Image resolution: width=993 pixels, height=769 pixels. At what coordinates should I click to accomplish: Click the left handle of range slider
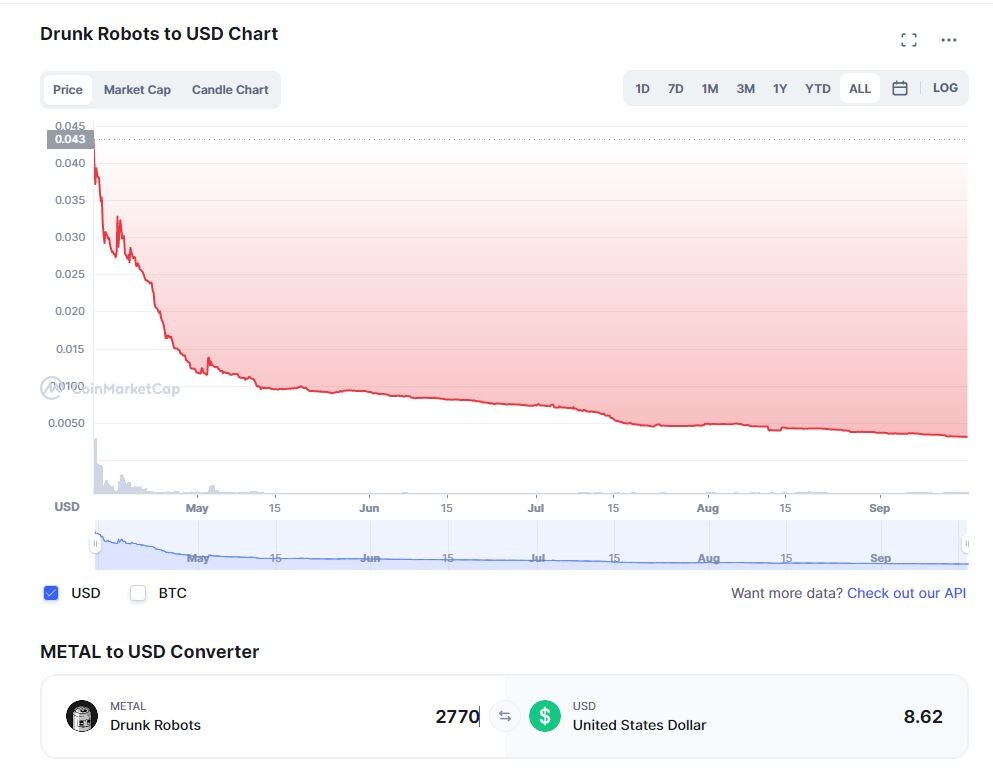coord(96,543)
